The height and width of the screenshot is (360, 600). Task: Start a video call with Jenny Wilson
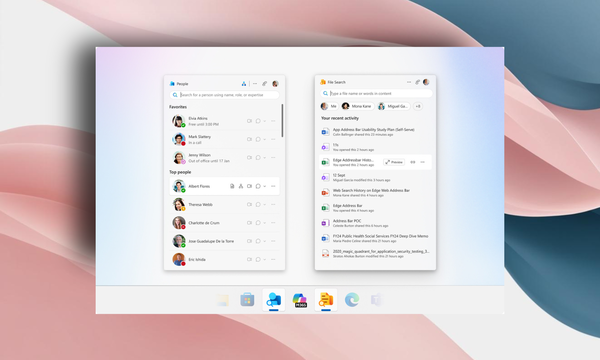tap(249, 158)
